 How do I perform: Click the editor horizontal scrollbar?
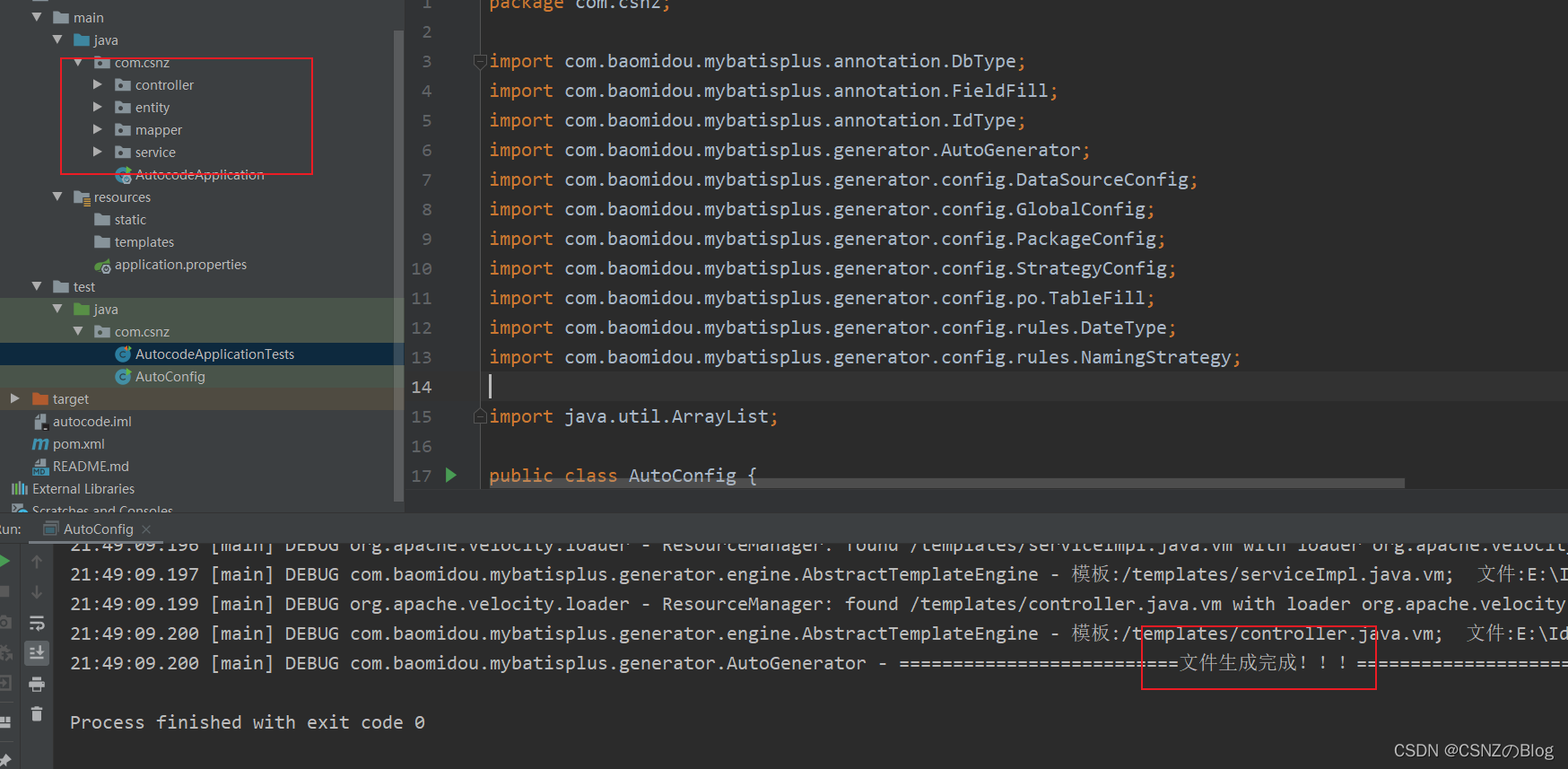point(946,483)
